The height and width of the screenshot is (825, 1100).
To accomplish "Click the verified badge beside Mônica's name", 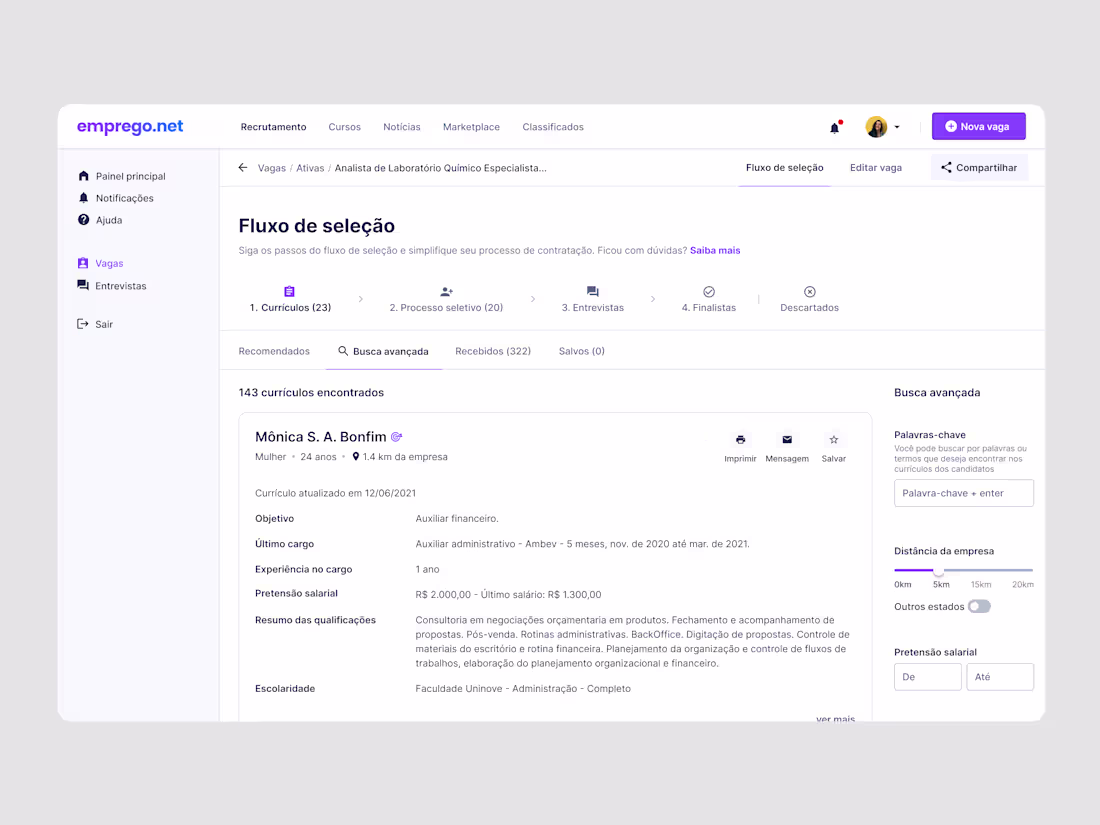I will pyautogui.click(x=396, y=436).
